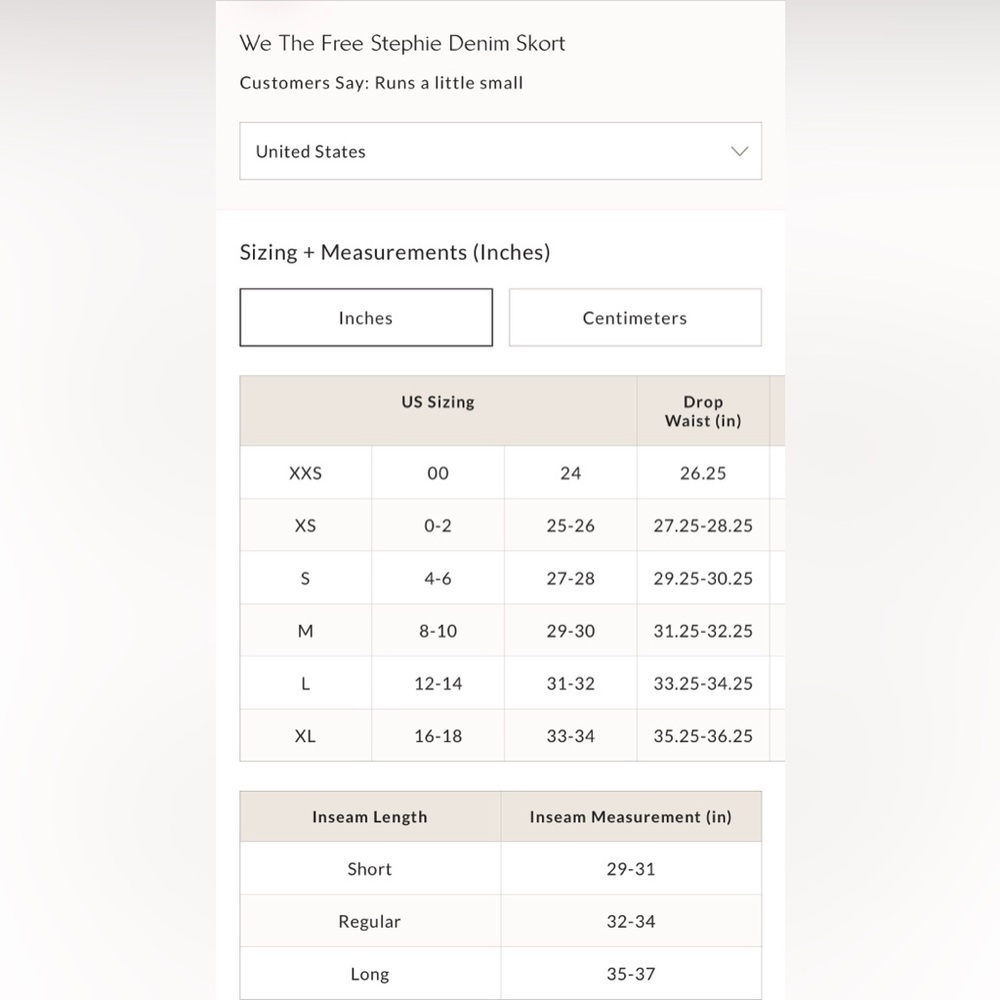
Task: Select the Short inseam row
Action: pos(501,869)
